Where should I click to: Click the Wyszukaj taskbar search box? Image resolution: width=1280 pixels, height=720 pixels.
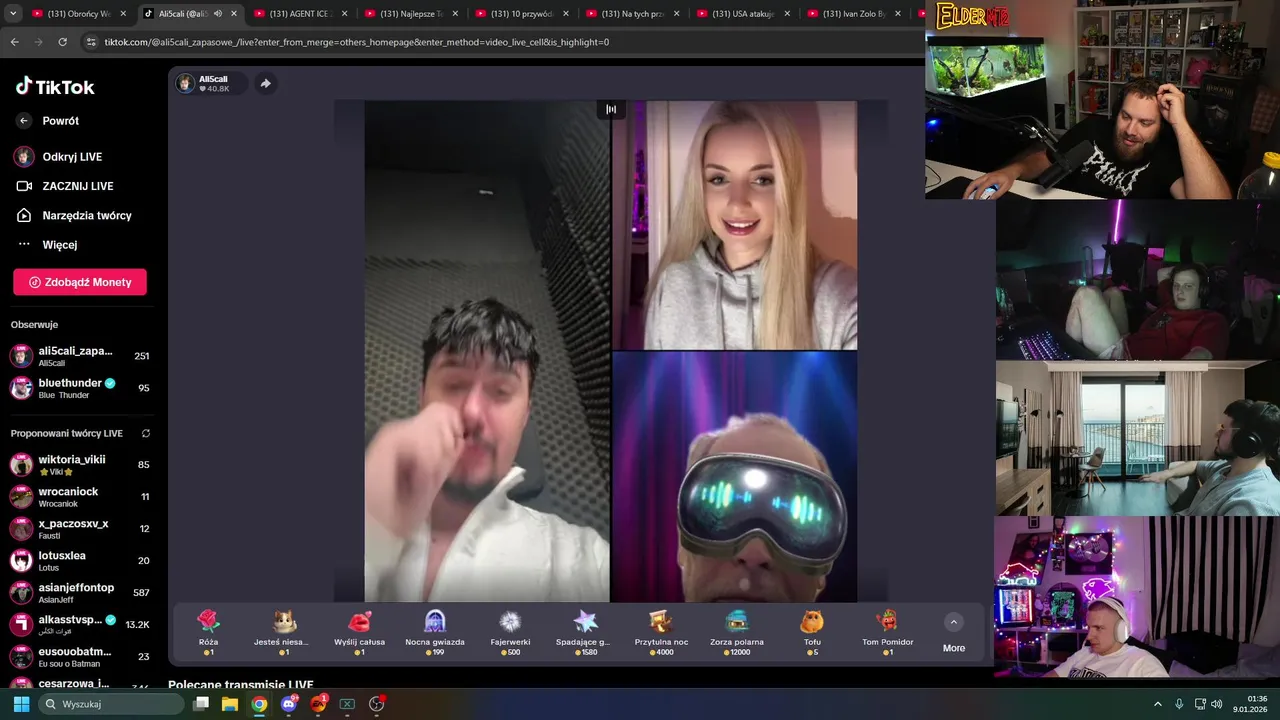click(113, 704)
